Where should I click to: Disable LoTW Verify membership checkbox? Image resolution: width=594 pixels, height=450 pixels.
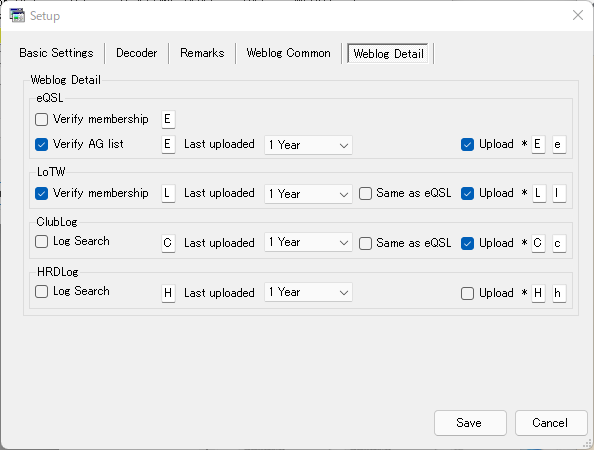click(41, 193)
